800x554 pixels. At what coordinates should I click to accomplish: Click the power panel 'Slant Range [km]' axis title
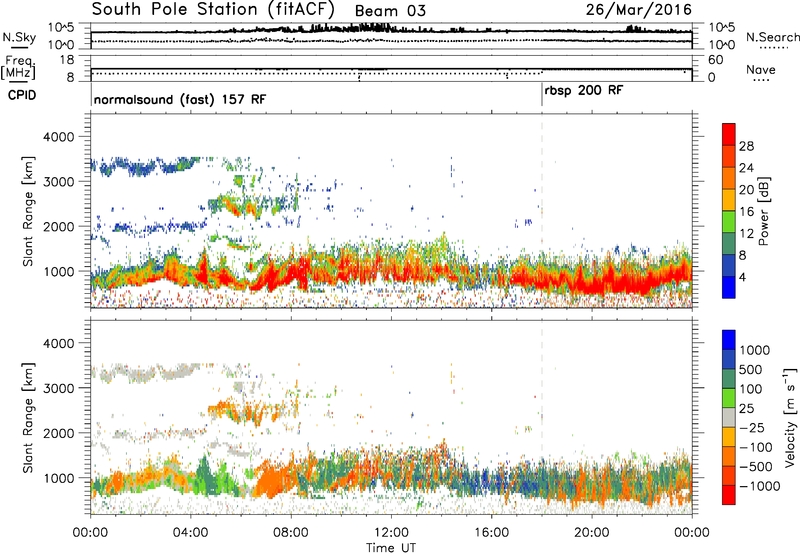coord(28,211)
